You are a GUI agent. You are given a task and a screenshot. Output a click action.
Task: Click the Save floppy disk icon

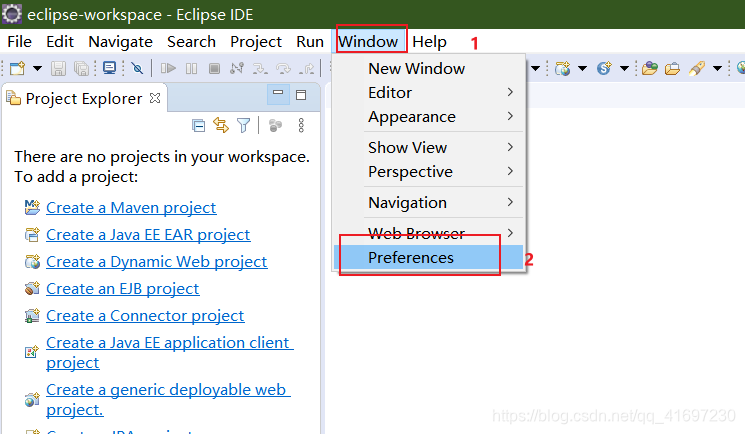click(x=58, y=68)
